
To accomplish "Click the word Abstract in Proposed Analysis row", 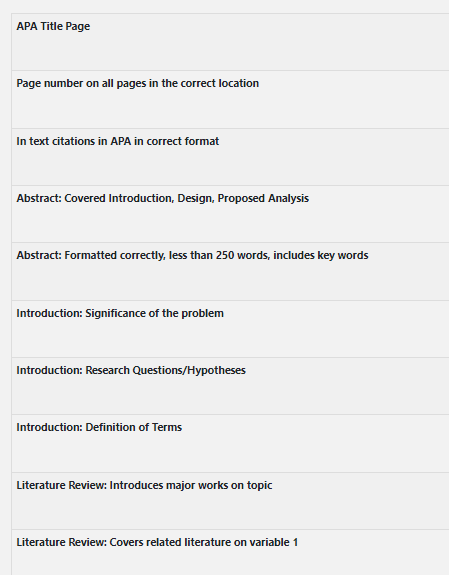I will pos(39,198).
